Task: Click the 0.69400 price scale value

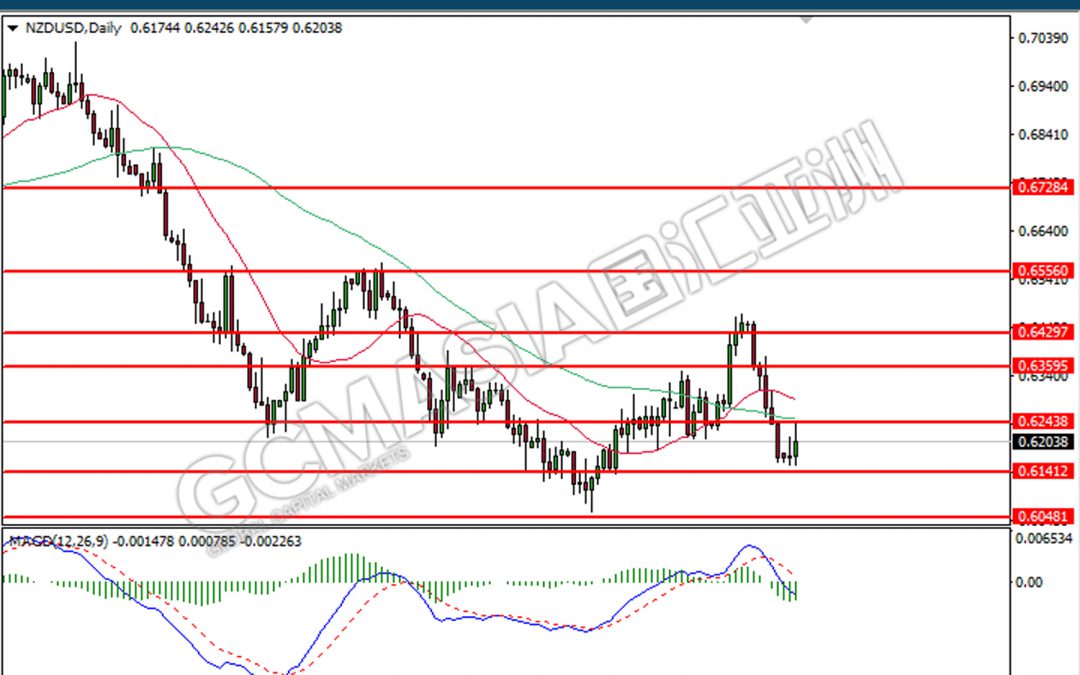Action: (x=1043, y=86)
